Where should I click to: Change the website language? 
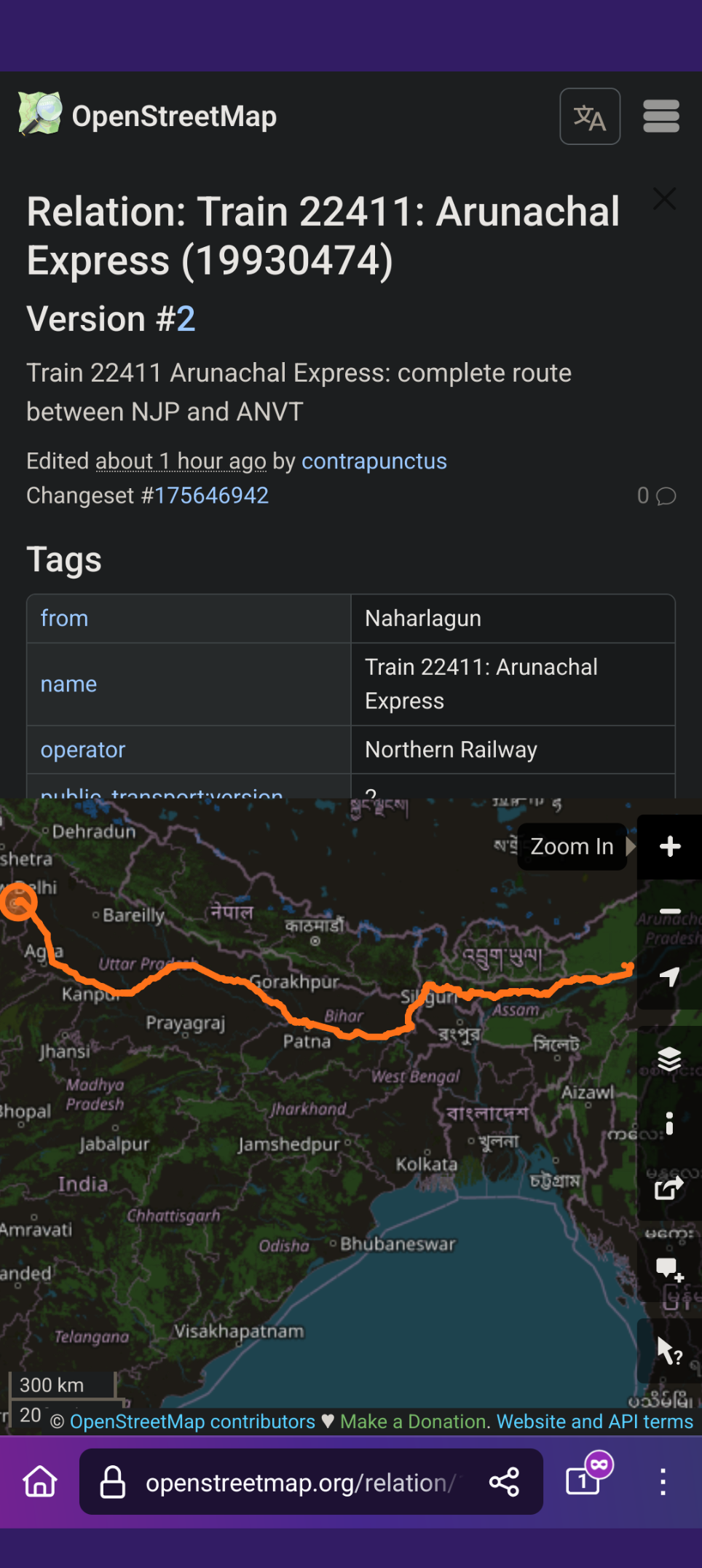[x=590, y=116]
